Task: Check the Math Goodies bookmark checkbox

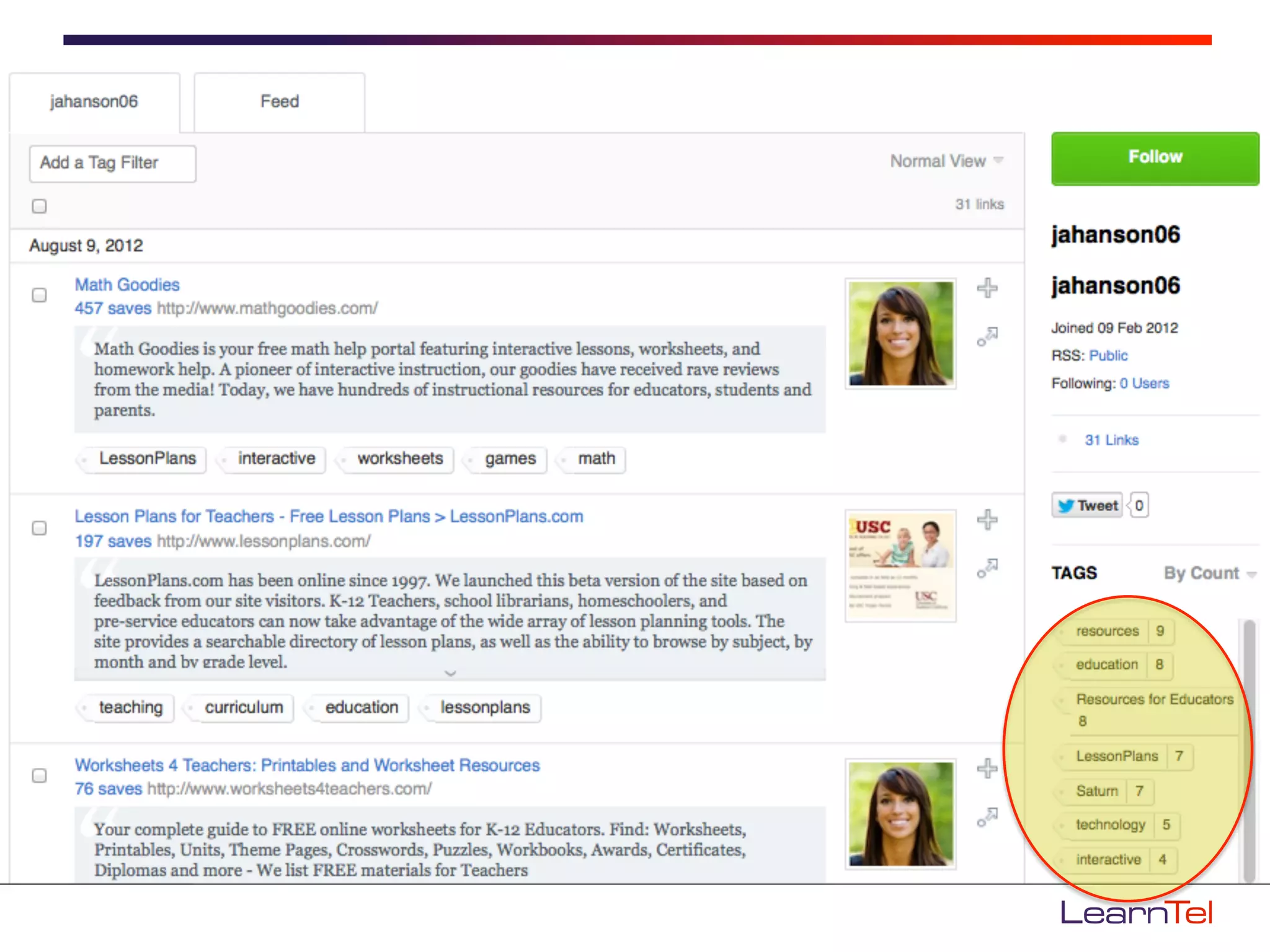Action: [39, 295]
